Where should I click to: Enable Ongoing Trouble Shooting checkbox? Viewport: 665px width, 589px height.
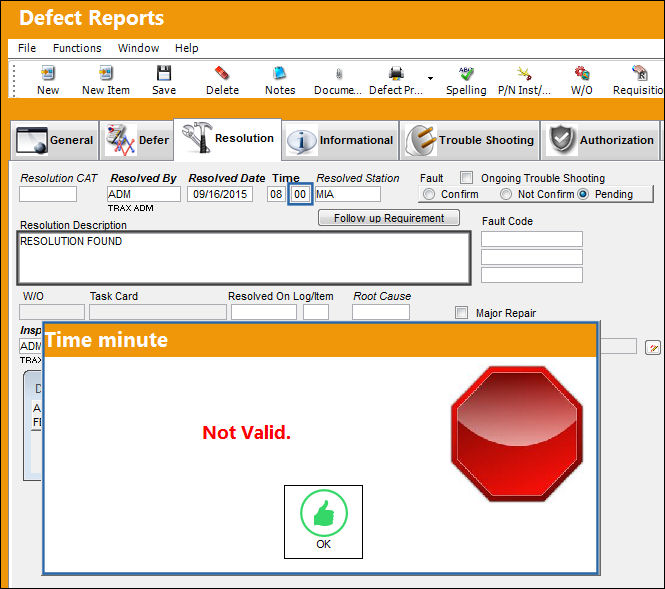(x=466, y=177)
